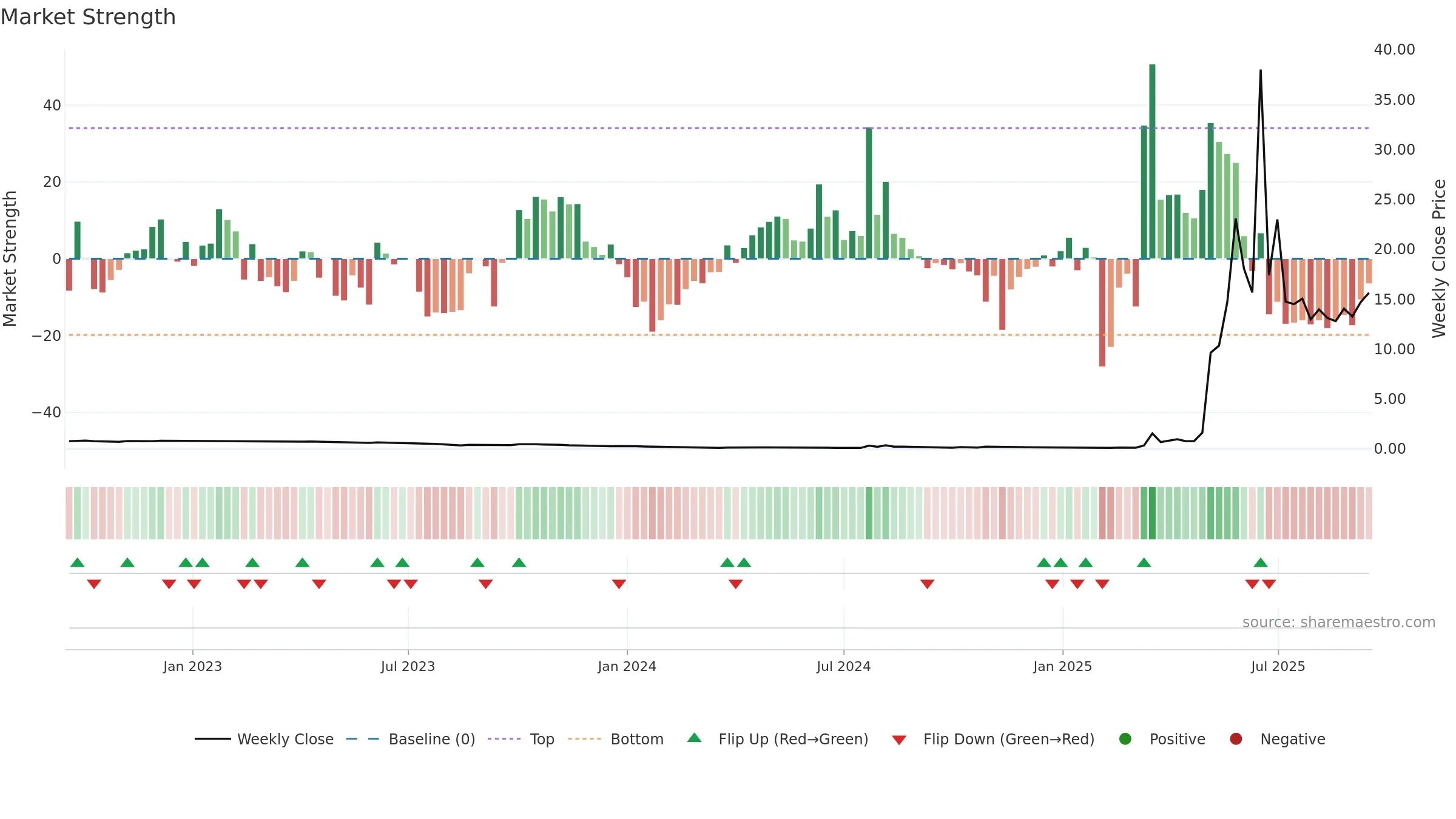Click the highest peak of the Weekly Close line
The width and height of the screenshot is (1456, 819).
tap(1261, 70)
